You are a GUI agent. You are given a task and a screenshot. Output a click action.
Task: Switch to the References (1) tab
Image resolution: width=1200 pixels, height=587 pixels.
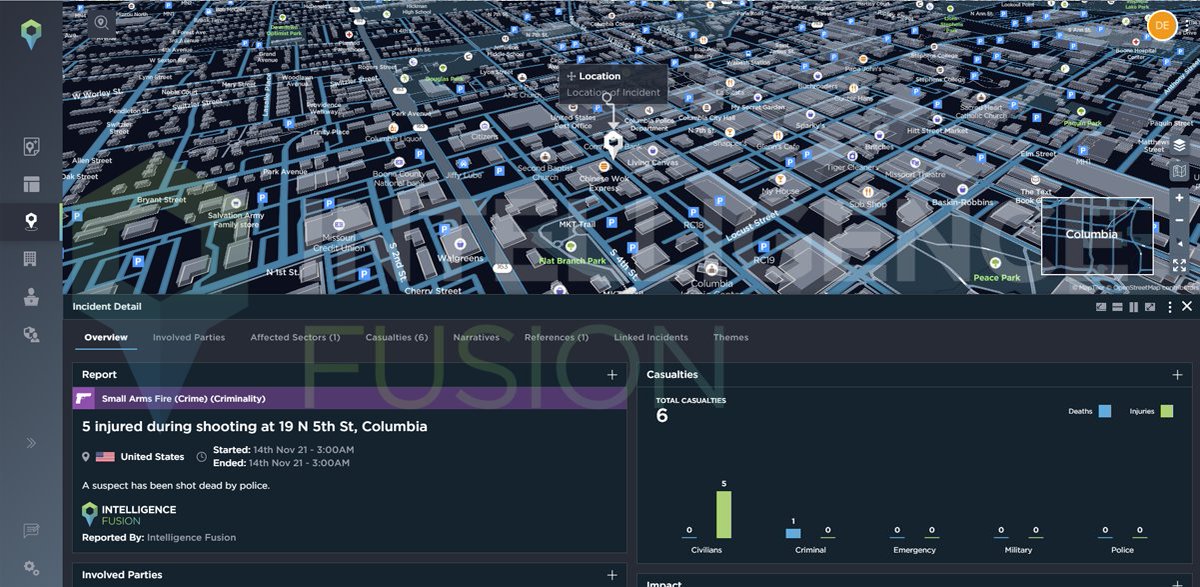tap(556, 337)
